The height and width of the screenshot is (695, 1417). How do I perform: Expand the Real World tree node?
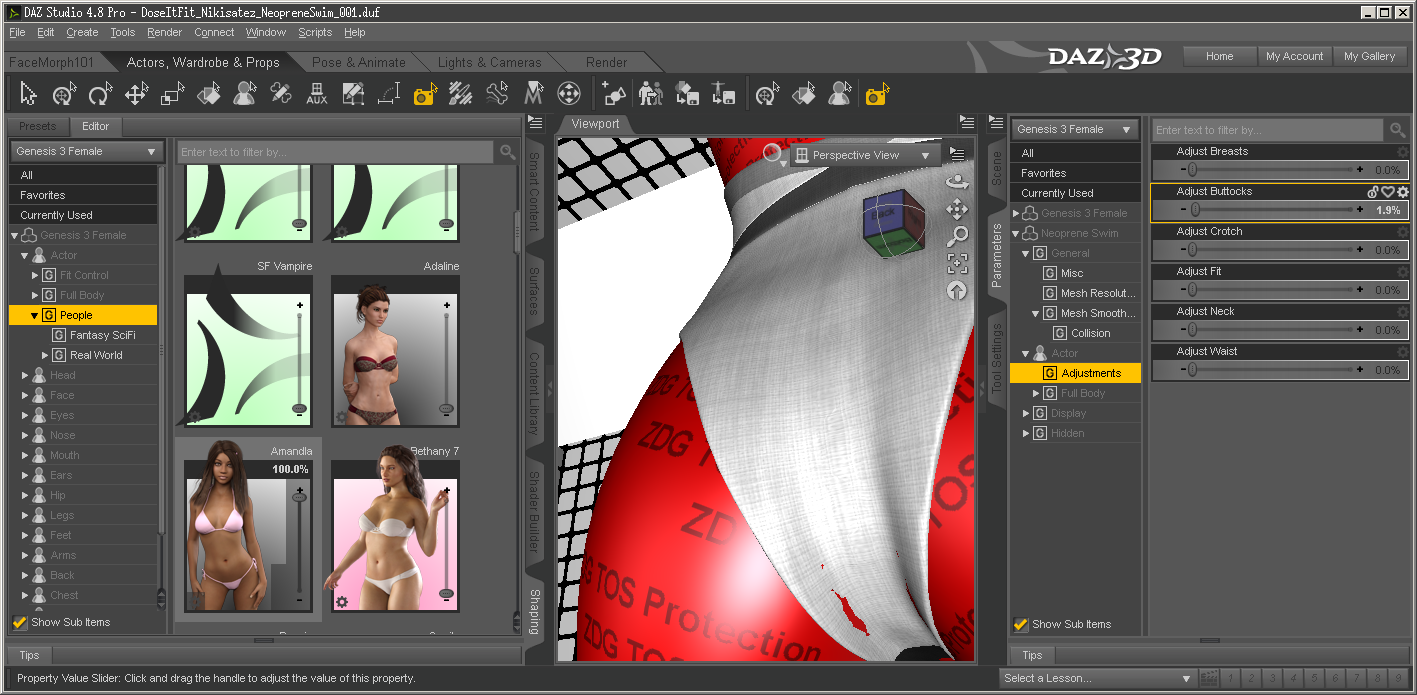pyautogui.click(x=45, y=355)
